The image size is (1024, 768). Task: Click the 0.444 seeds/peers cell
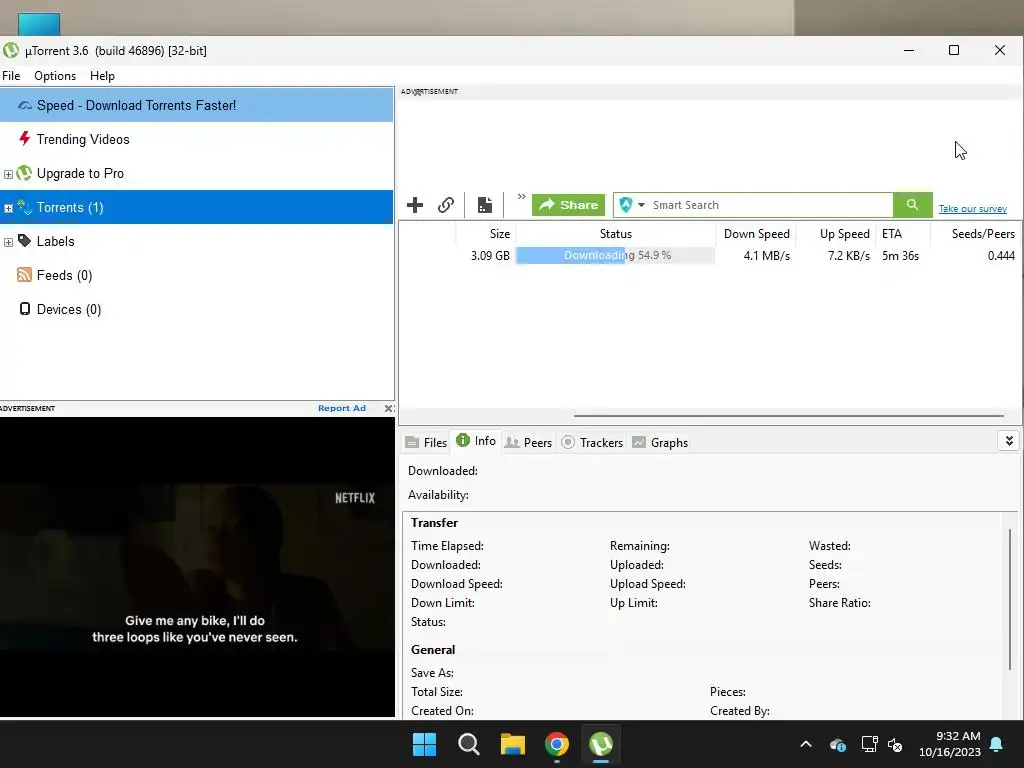pyautogui.click(x=1001, y=255)
